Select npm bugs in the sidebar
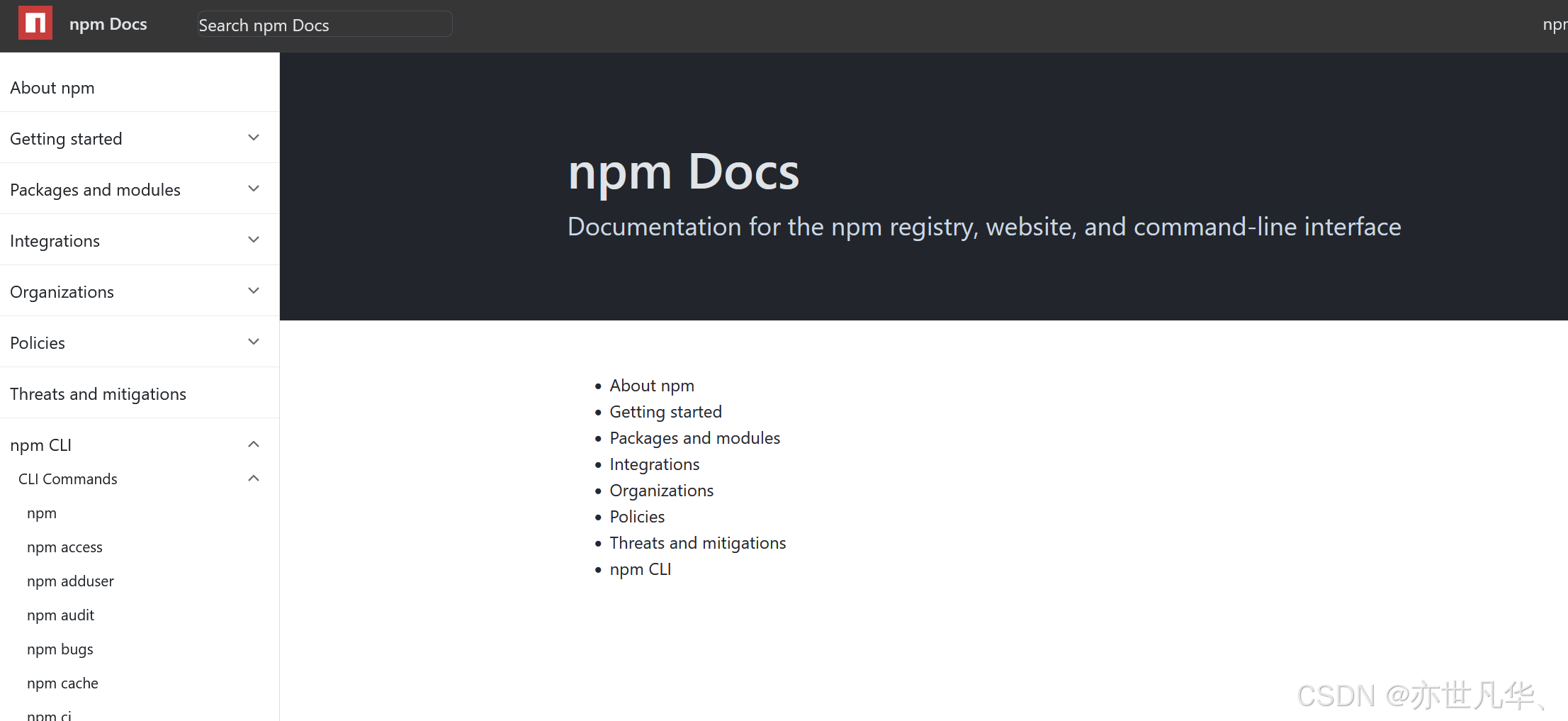Viewport: 1568px width, 721px height. 60,649
